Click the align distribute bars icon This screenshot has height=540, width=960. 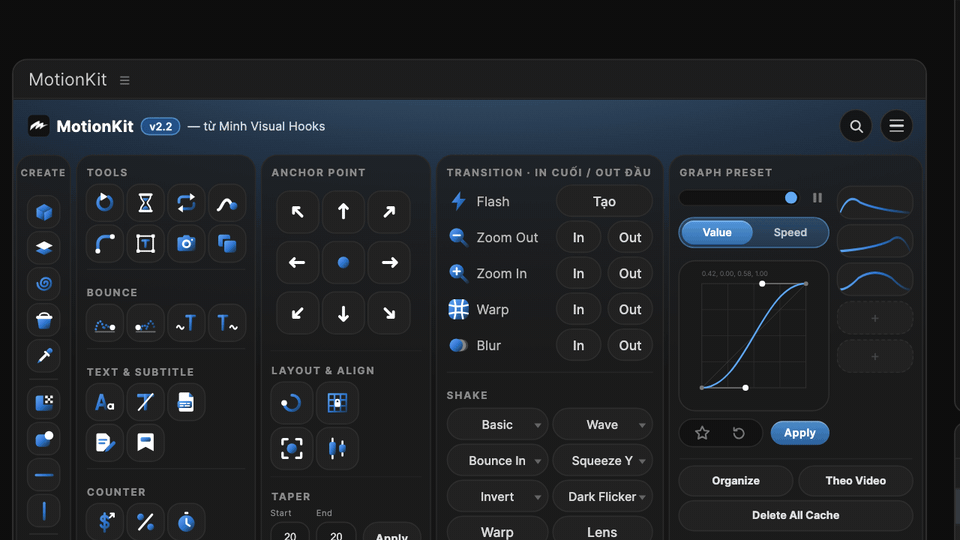[x=337, y=448]
